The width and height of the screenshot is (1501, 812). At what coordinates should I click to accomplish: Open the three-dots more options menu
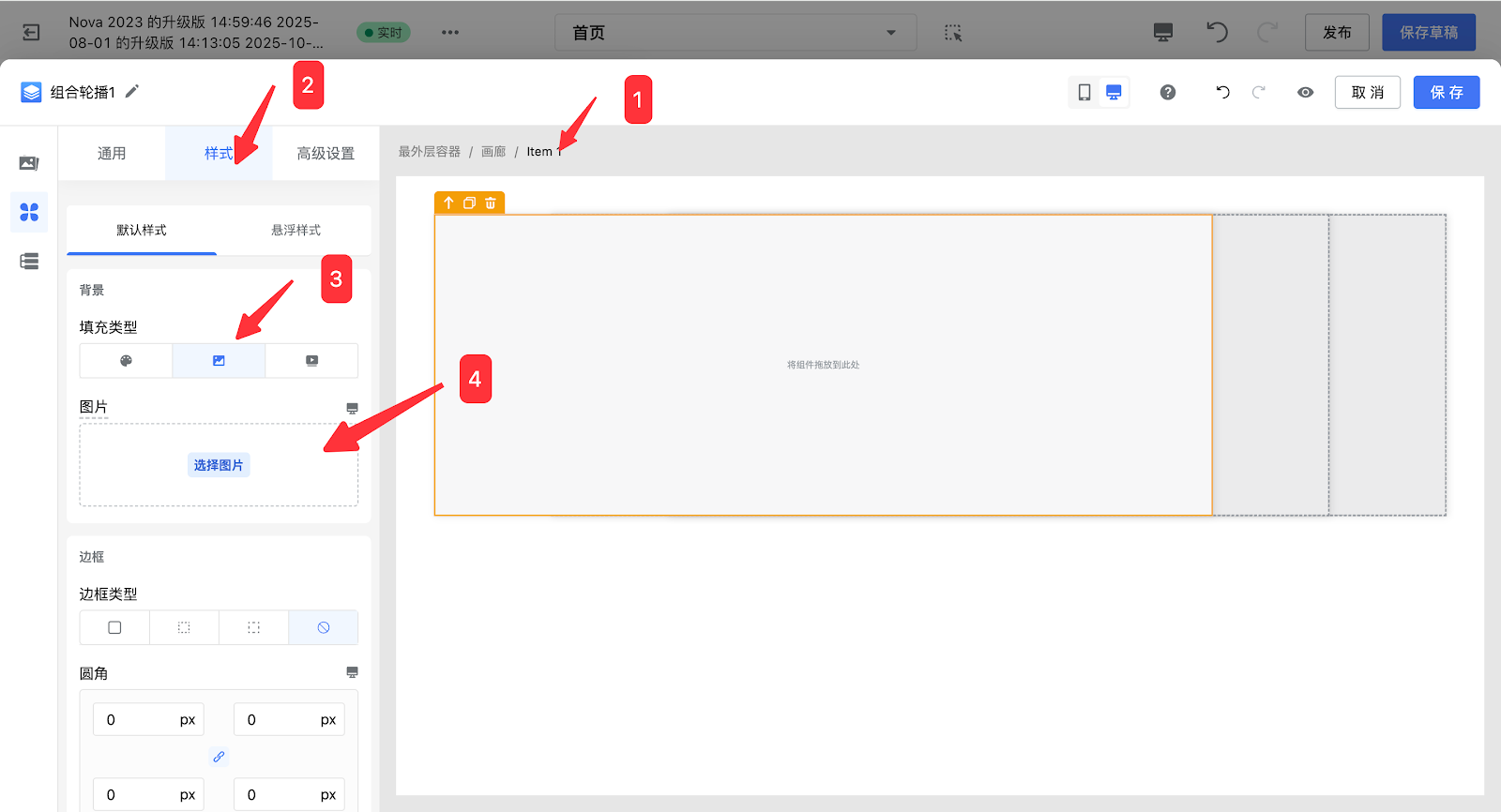450,33
